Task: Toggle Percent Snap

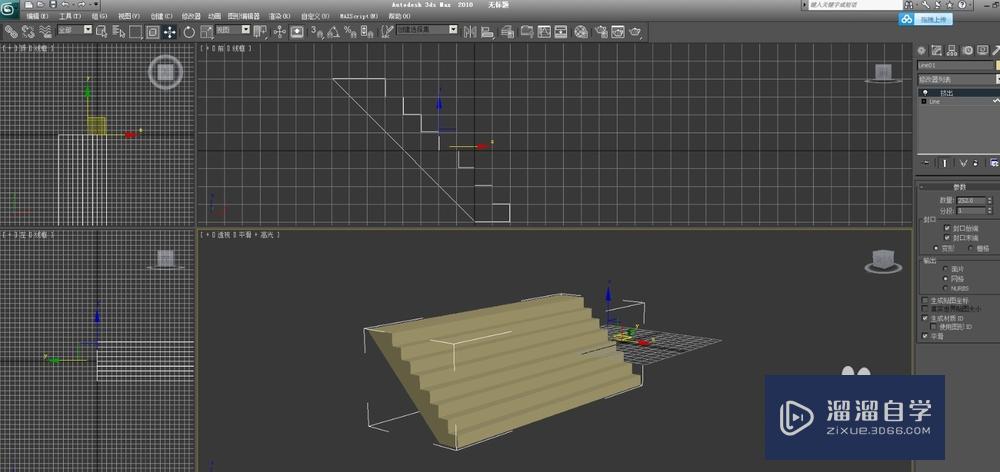Action: [x=349, y=31]
